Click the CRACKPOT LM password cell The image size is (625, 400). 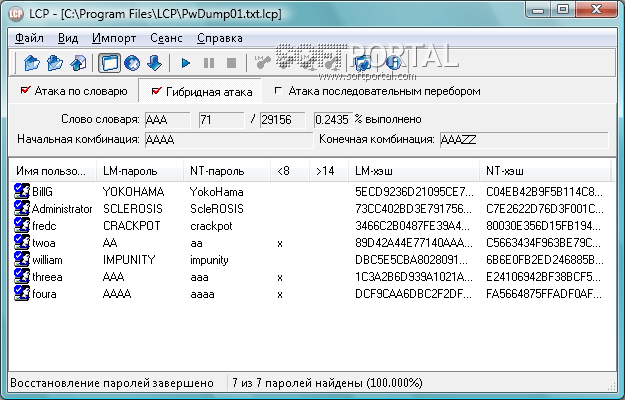[132, 226]
